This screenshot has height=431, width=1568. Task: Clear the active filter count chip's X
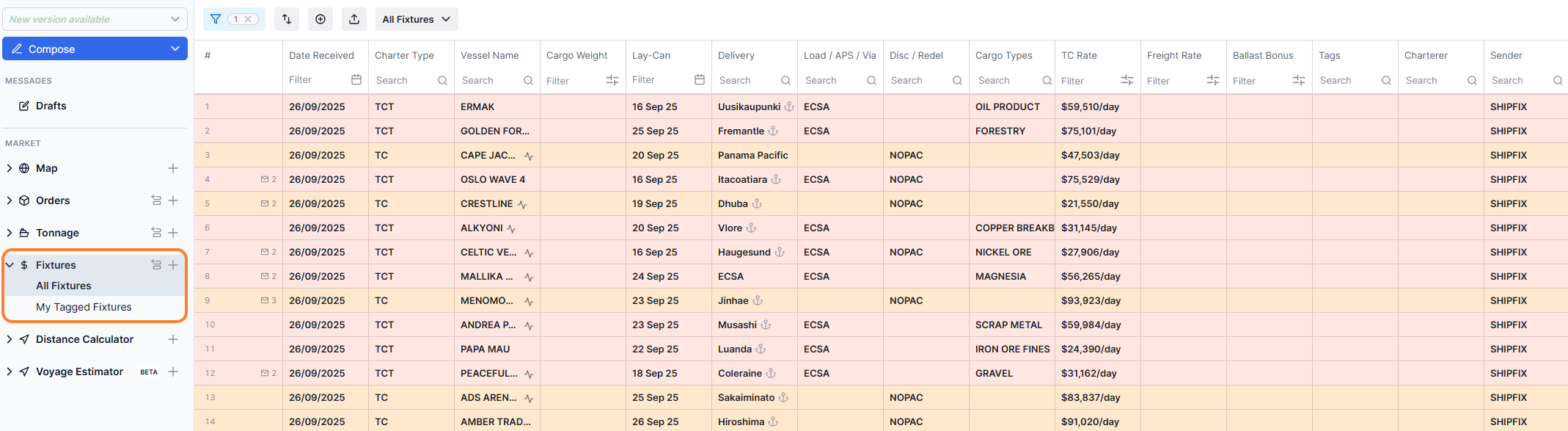click(x=248, y=19)
